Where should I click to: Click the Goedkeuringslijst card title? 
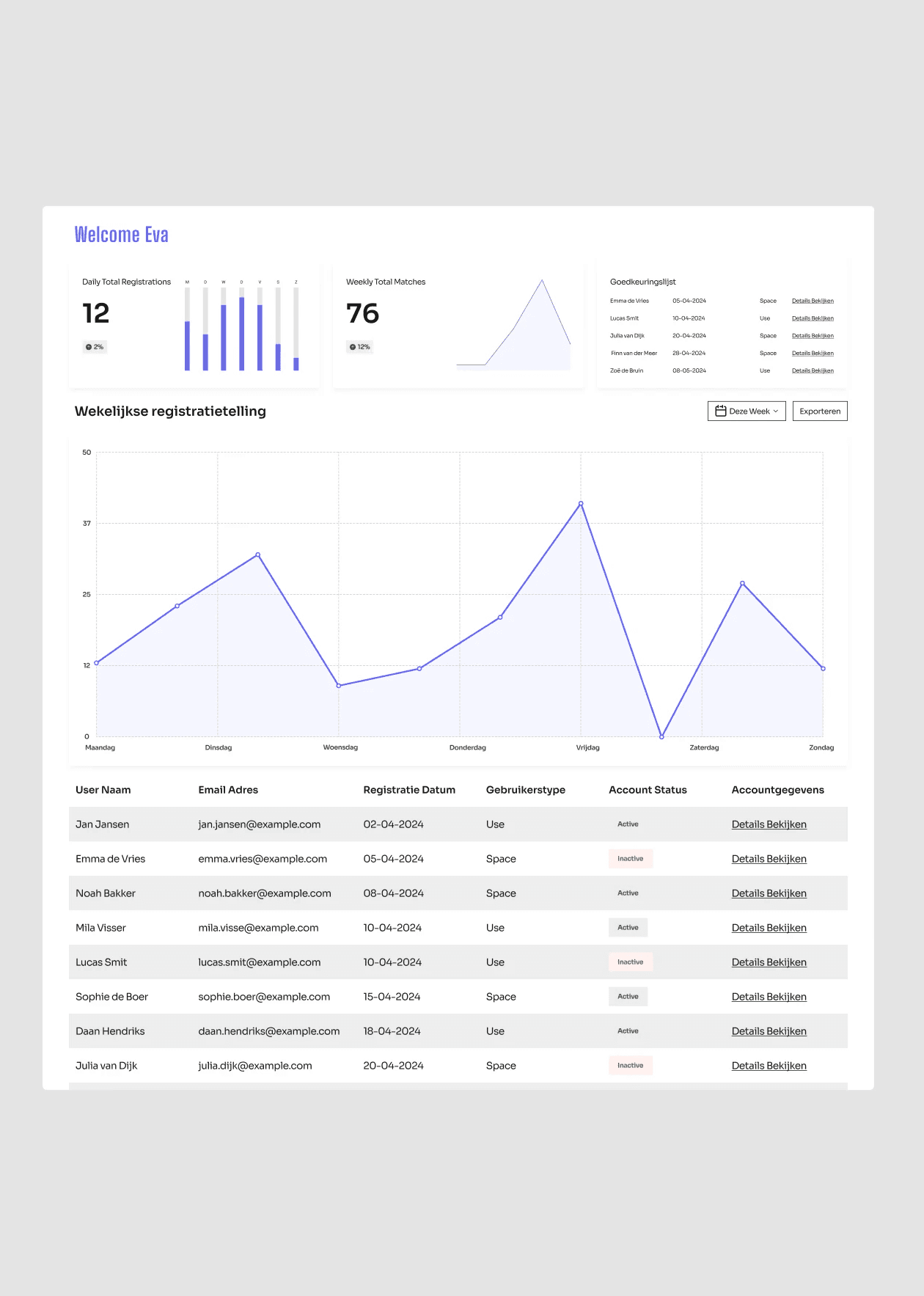point(643,282)
